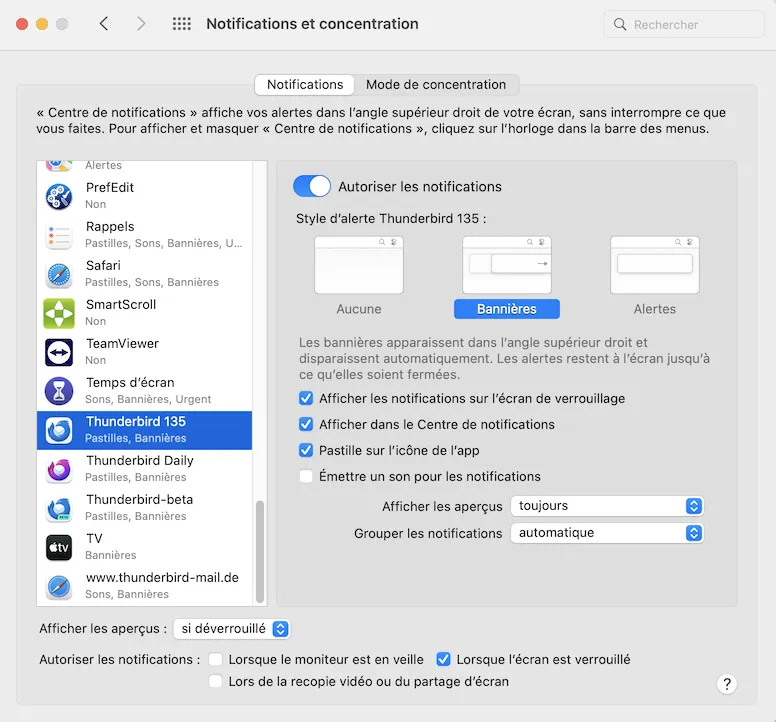Check Lorsque le moniteur est en veille
The width and height of the screenshot is (776, 722).
click(215, 659)
